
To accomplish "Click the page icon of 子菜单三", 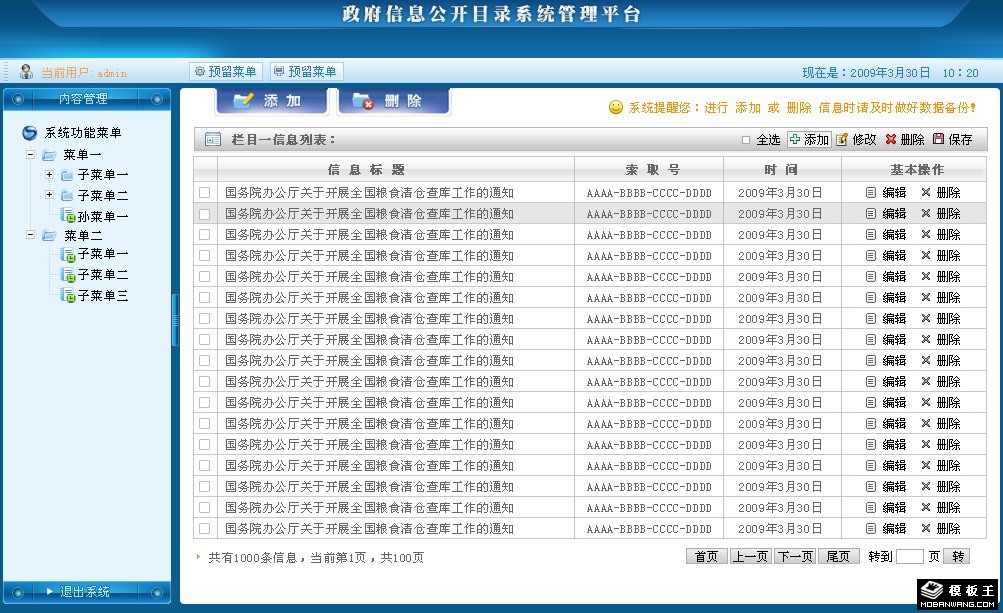I will point(68,295).
